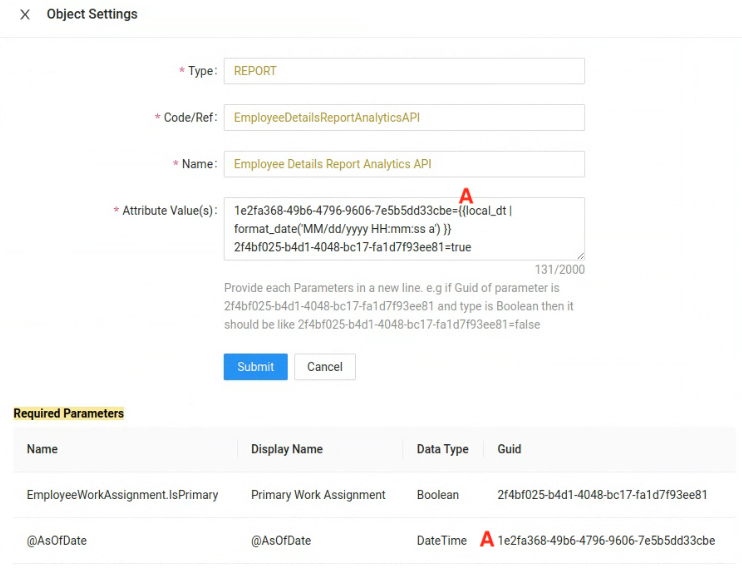
Task: Click the DateTime data type cell
Action: [441, 541]
